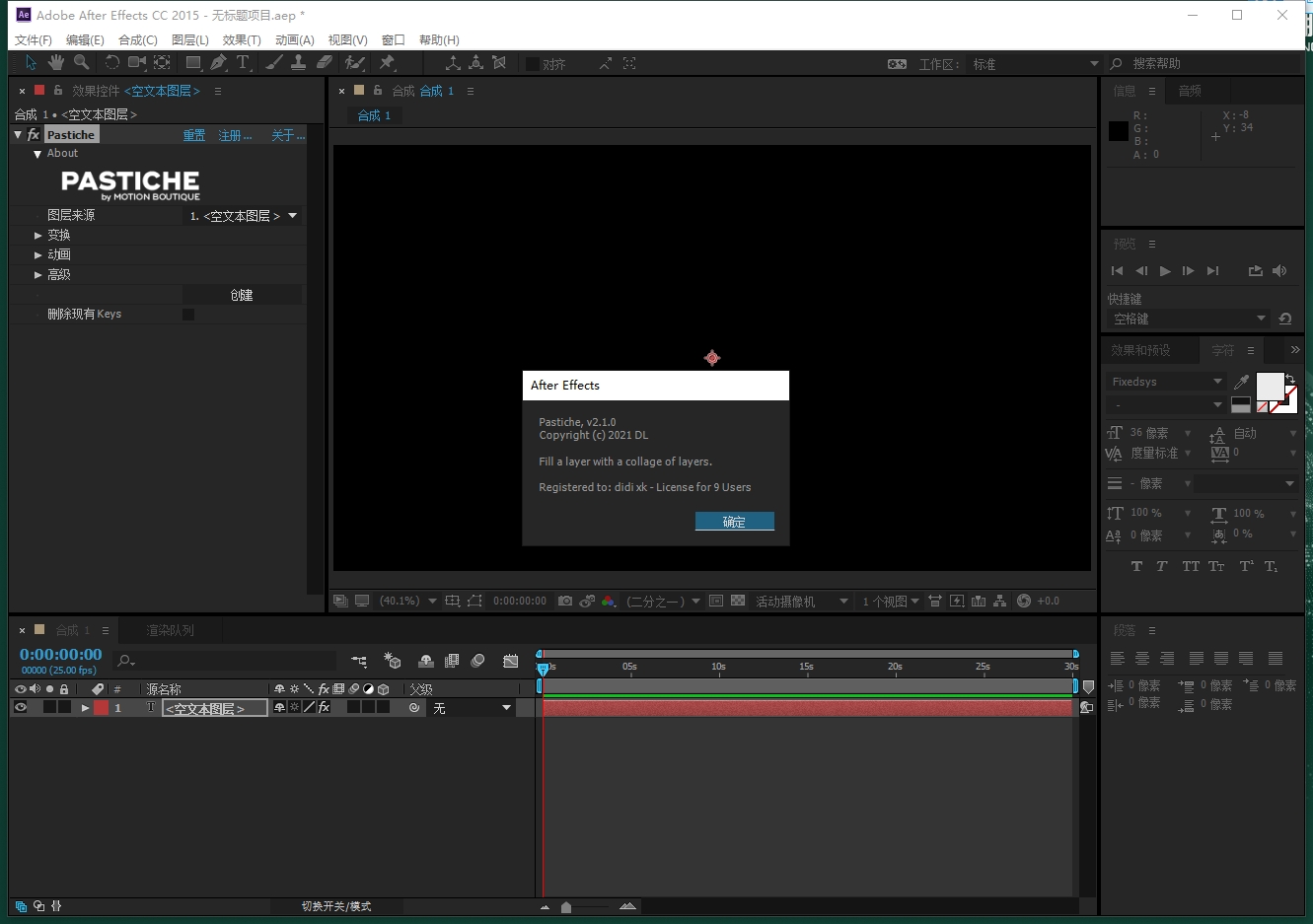Click the show channel RGB icon
The width and height of the screenshot is (1313, 924).
tap(609, 601)
